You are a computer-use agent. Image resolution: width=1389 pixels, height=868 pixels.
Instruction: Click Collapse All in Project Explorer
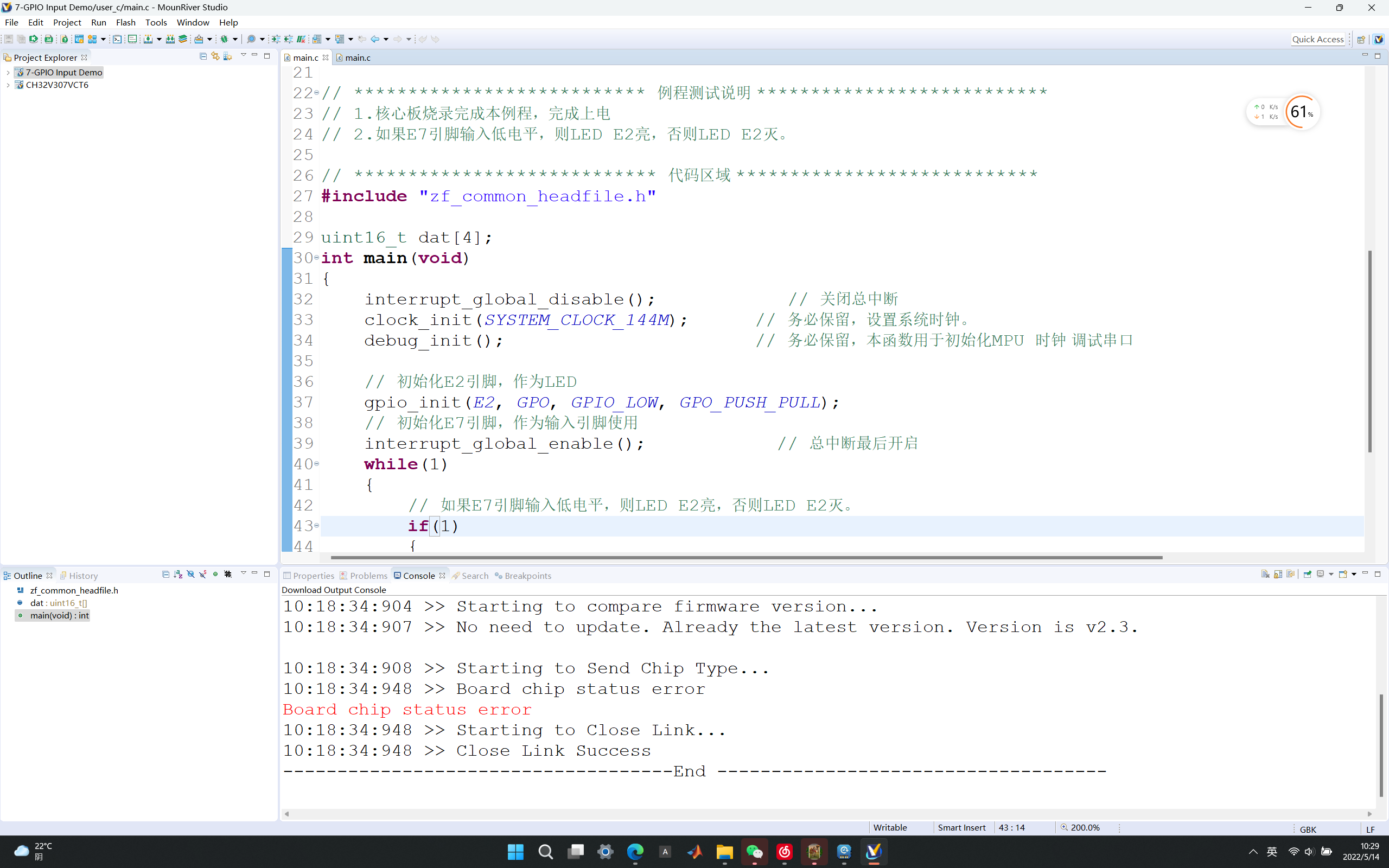coord(203,56)
